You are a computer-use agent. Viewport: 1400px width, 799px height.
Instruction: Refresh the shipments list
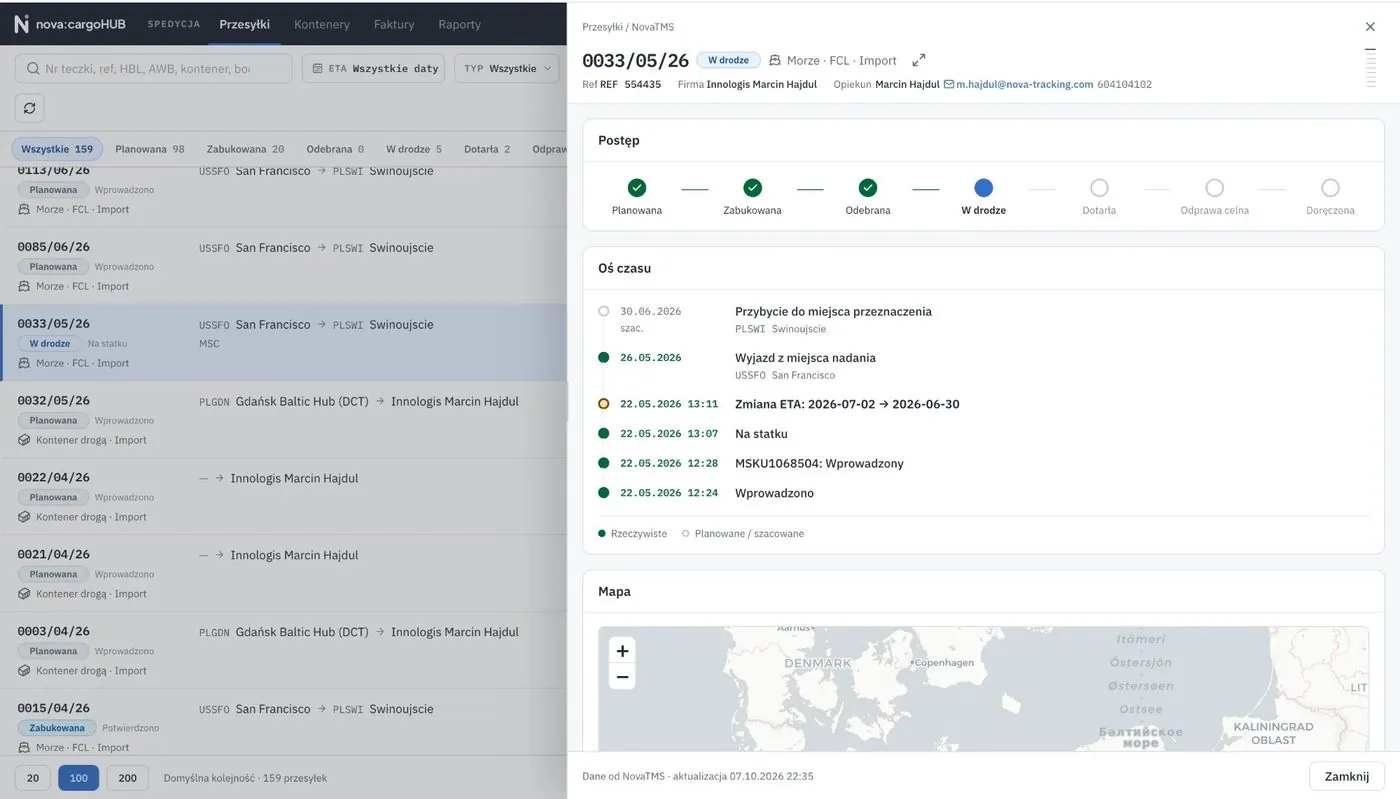29,108
